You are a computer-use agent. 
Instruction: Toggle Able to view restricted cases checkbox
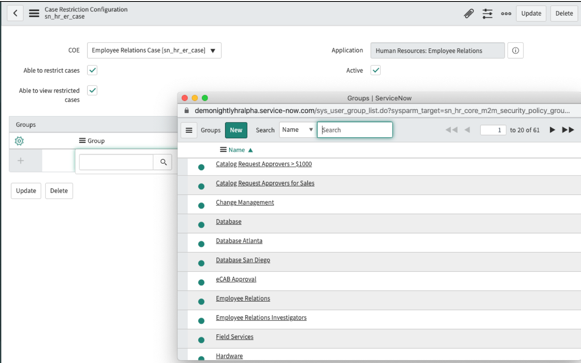(92, 90)
